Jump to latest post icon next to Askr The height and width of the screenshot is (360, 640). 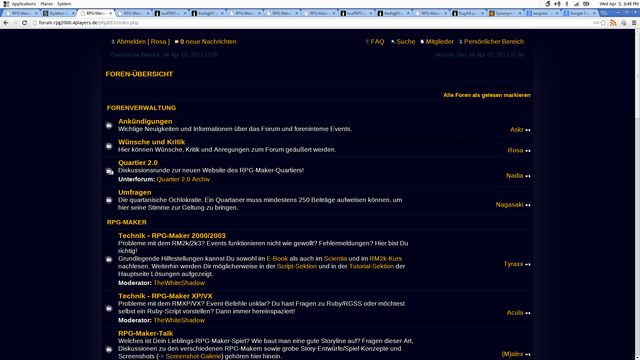coord(528,130)
